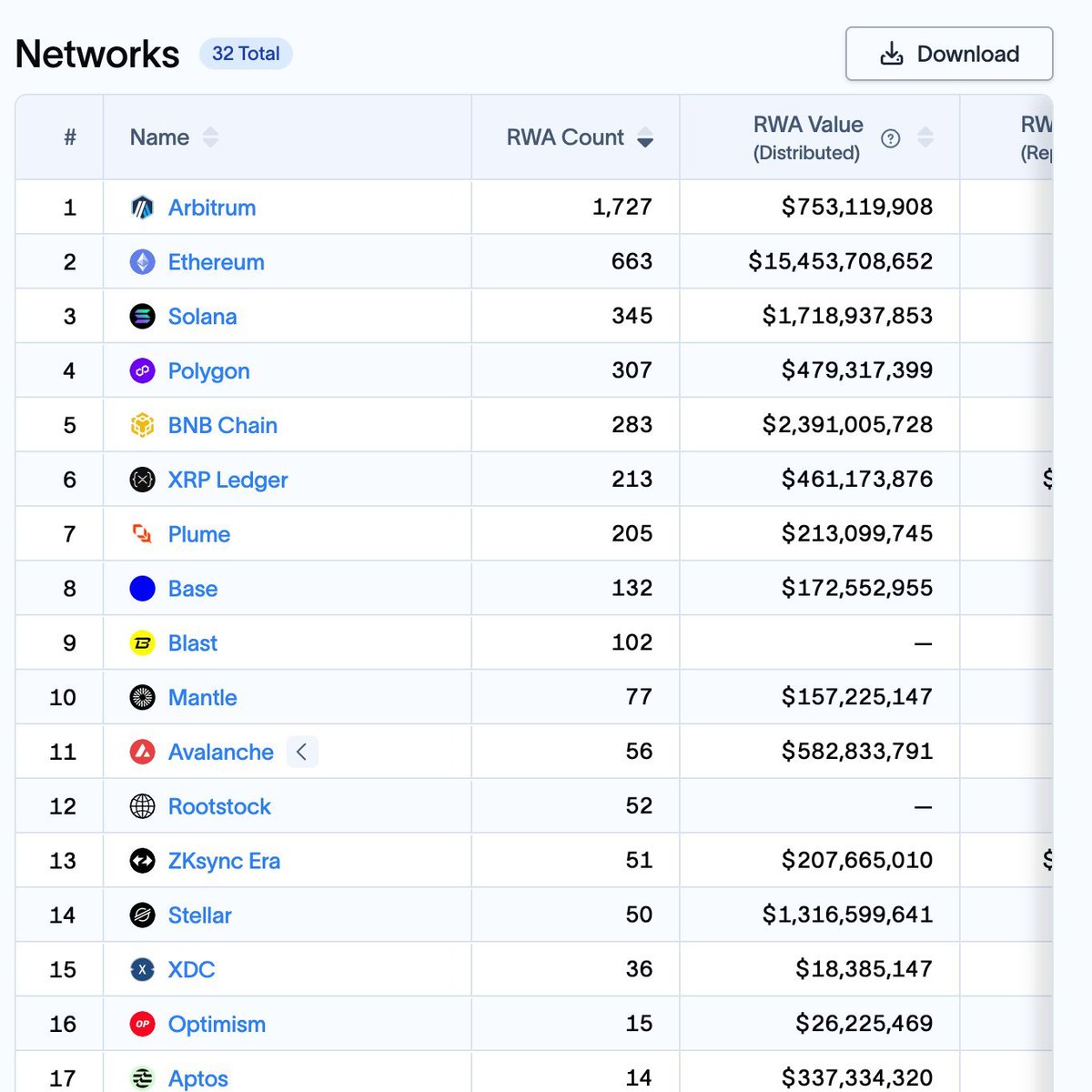Sort the table by Name column
Screen dimensions: 1092x1092
210,137
